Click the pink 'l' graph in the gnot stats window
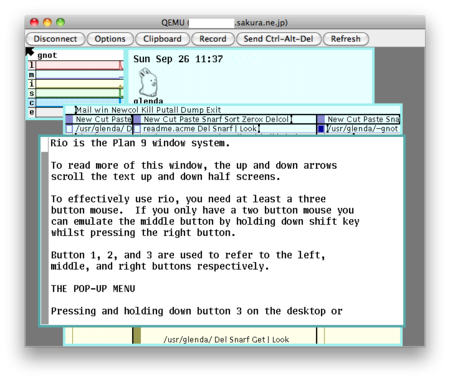 tap(79, 65)
